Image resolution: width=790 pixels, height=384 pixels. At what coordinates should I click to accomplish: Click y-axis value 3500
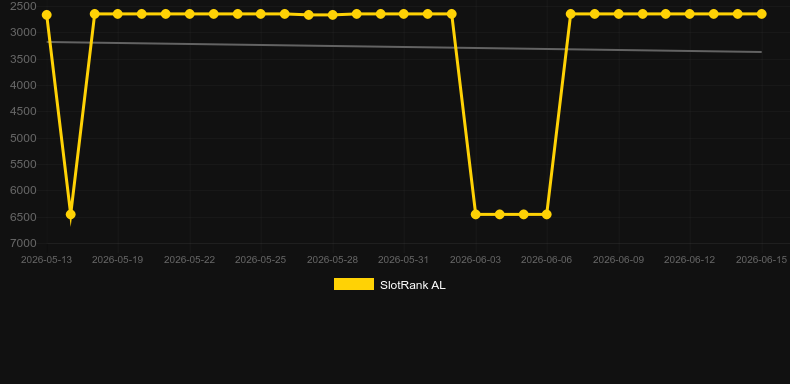tap(23, 59)
